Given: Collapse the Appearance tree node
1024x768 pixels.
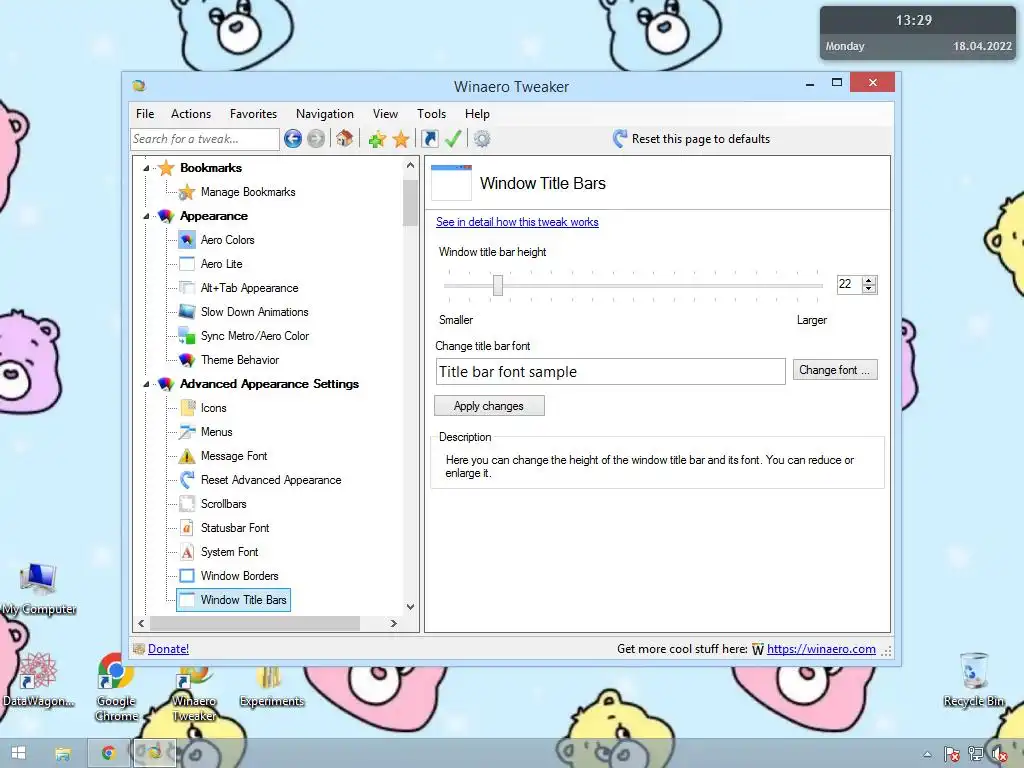Looking at the screenshot, I should click(146, 216).
